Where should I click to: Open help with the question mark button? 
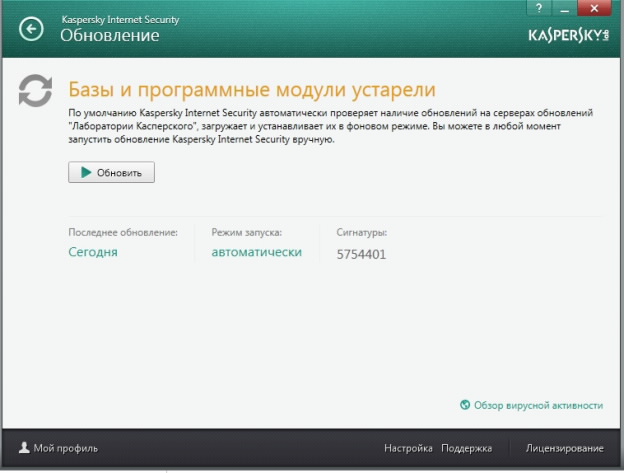click(539, 8)
